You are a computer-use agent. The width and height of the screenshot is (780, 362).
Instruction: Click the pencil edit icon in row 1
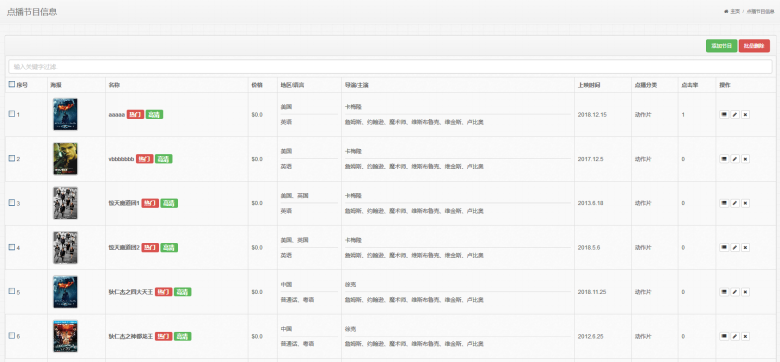pos(735,115)
